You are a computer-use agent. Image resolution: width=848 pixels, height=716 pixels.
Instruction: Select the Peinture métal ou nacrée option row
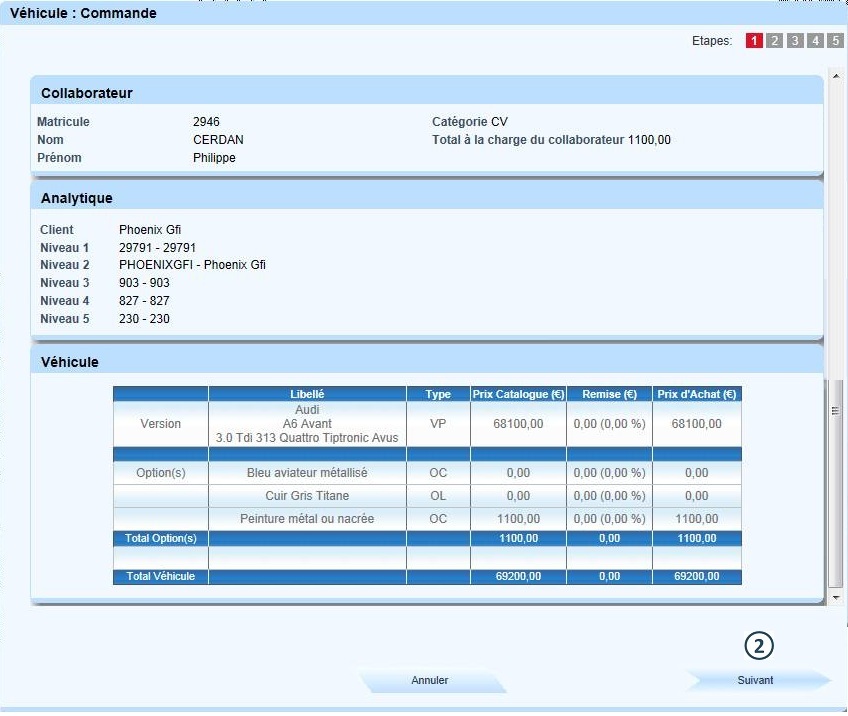tap(307, 519)
